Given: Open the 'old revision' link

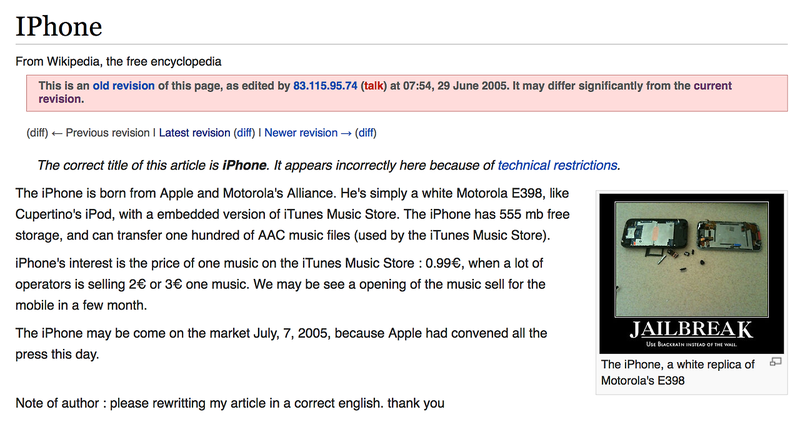Looking at the screenshot, I should pos(123,86).
